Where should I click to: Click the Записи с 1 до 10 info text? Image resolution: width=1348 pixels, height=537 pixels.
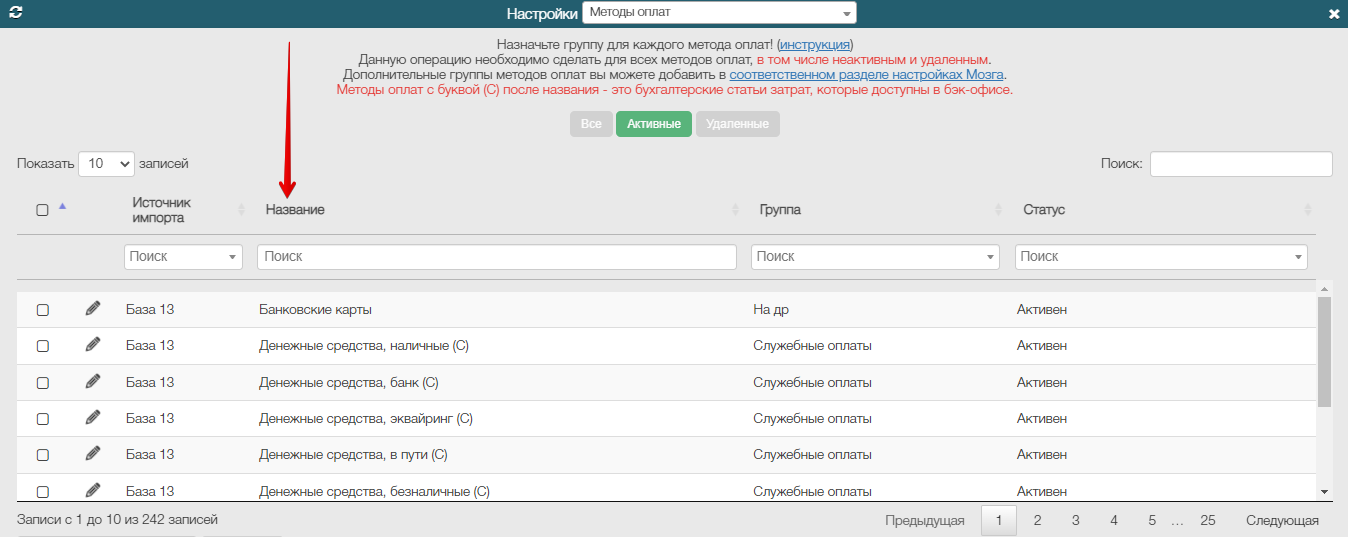pos(117,520)
